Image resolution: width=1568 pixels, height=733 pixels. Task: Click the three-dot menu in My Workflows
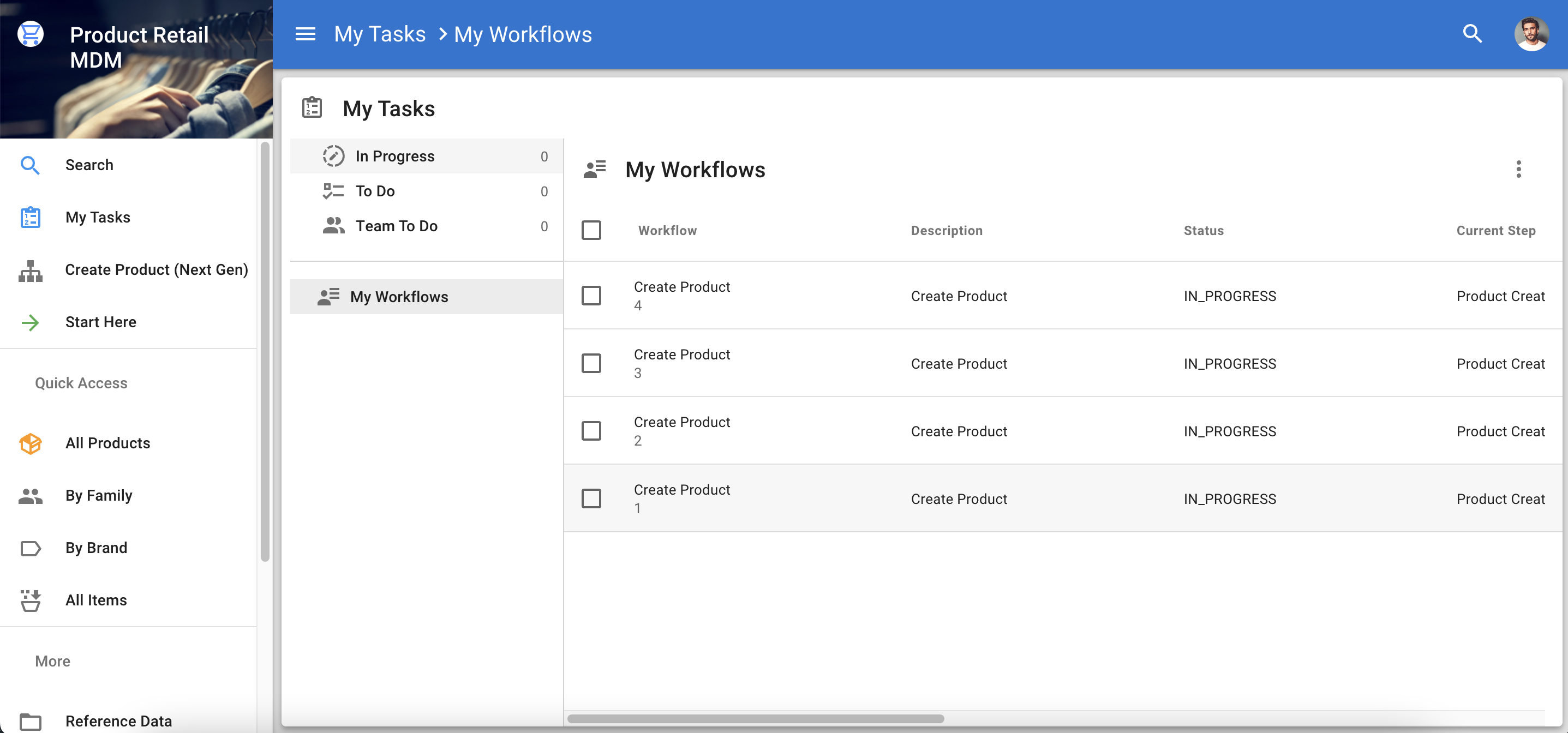pos(1517,168)
